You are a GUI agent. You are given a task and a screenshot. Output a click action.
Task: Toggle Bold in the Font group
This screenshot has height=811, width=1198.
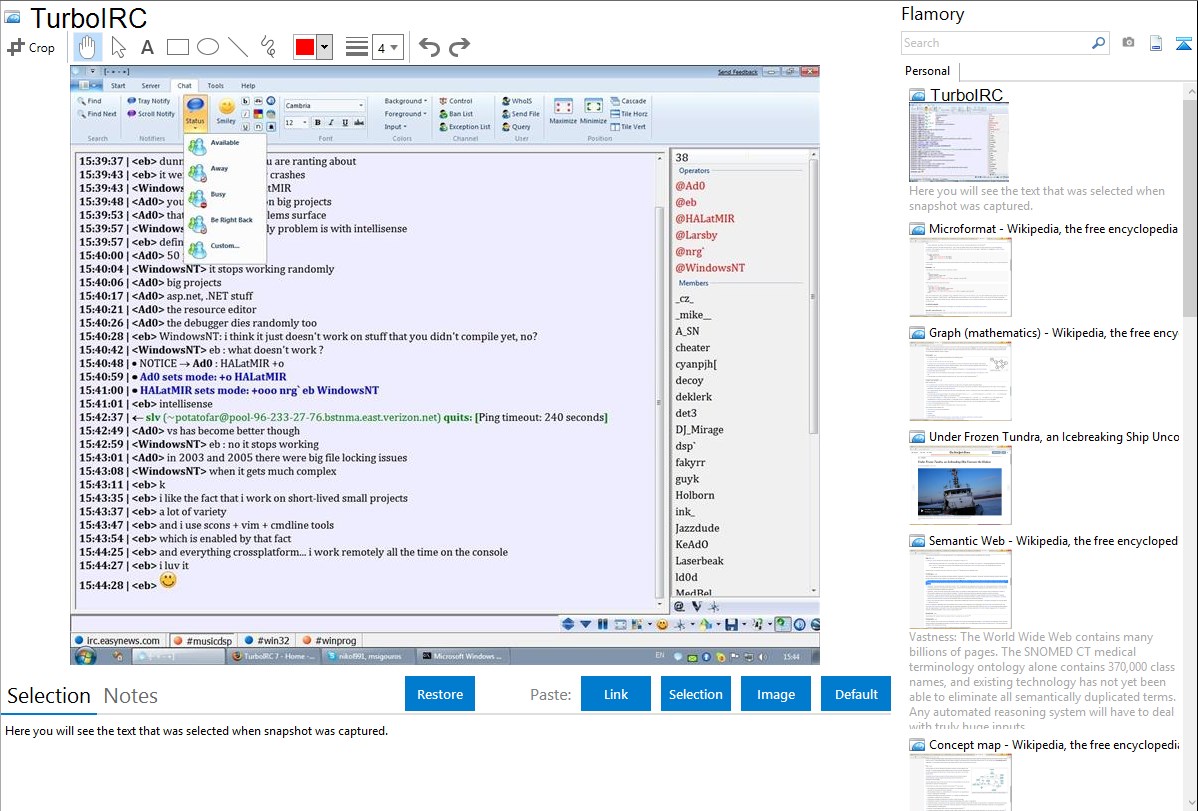point(318,122)
